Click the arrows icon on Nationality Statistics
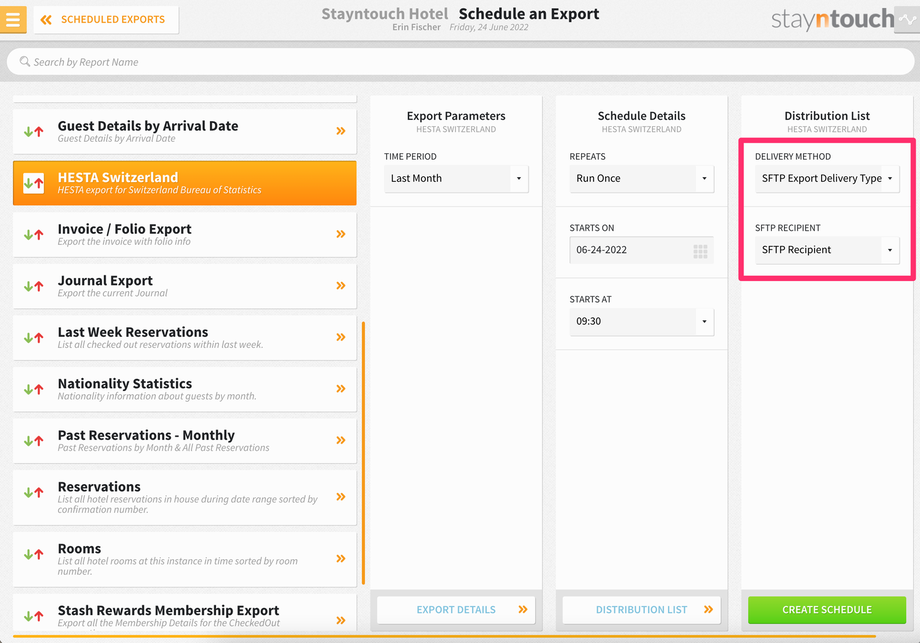The width and height of the screenshot is (920, 643). tap(33, 389)
